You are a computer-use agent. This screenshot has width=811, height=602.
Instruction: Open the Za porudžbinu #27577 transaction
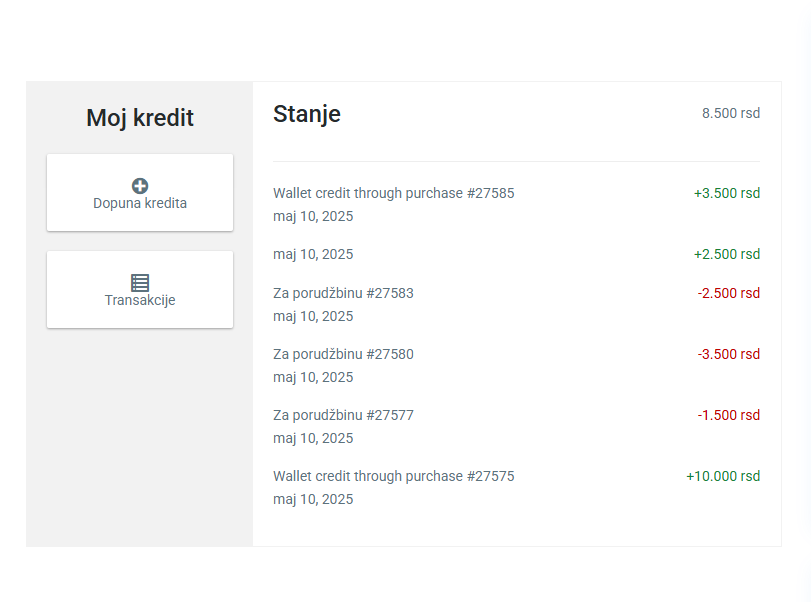coord(343,415)
